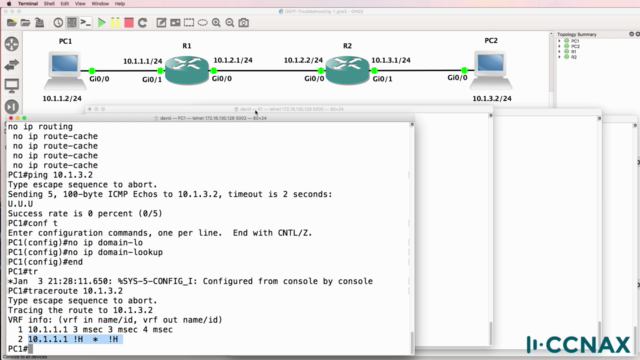The image size is (640, 360).
Task: Click the camera screenshot icon
Action: pyautogui.click(x=244, y=22)
